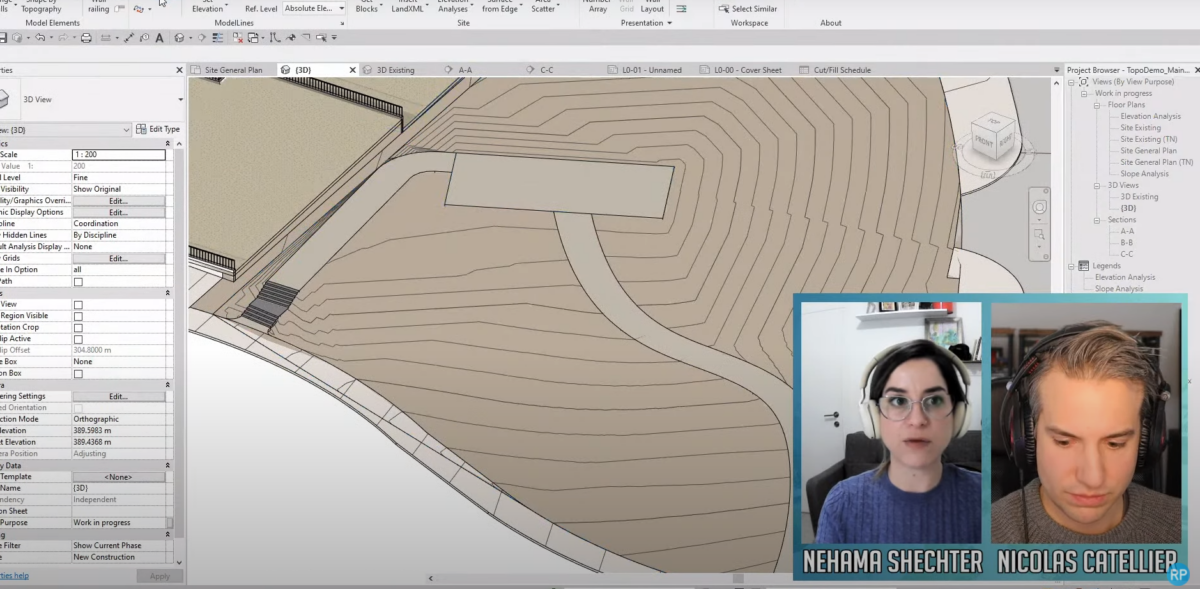
Task: Open the Absolute Elevation Ref. Level dropdown
Action: pyautogui.click(x=314, y=8)
